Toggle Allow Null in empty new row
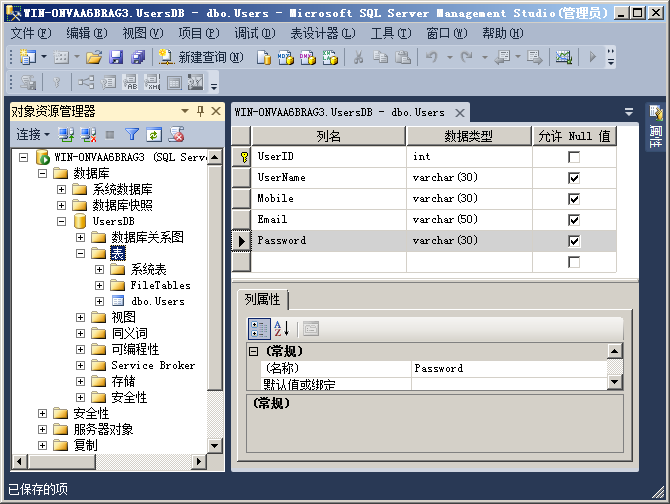 point(574,262)
